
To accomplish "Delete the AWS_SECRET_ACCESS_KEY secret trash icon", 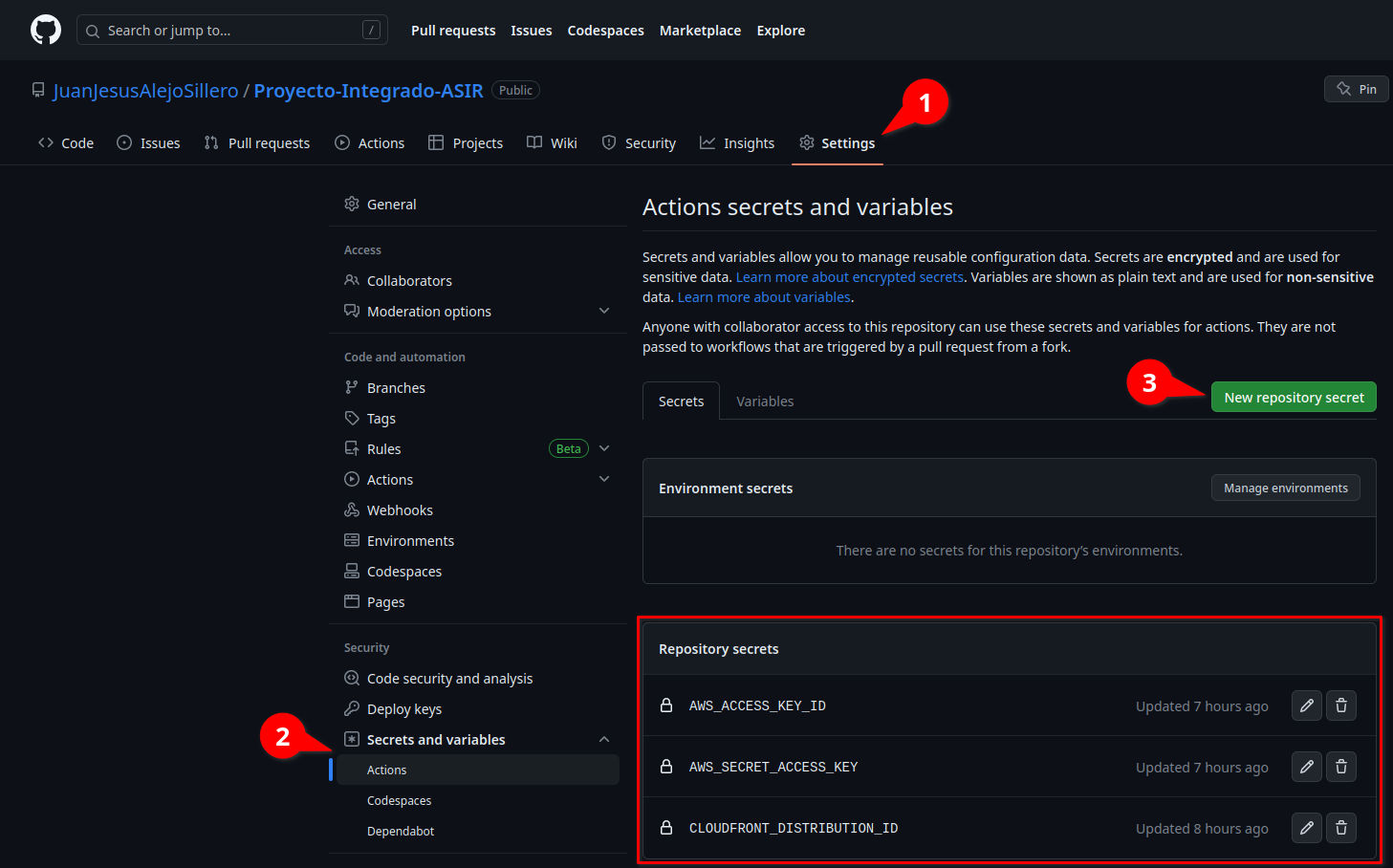I will [x=1341, y=767].
